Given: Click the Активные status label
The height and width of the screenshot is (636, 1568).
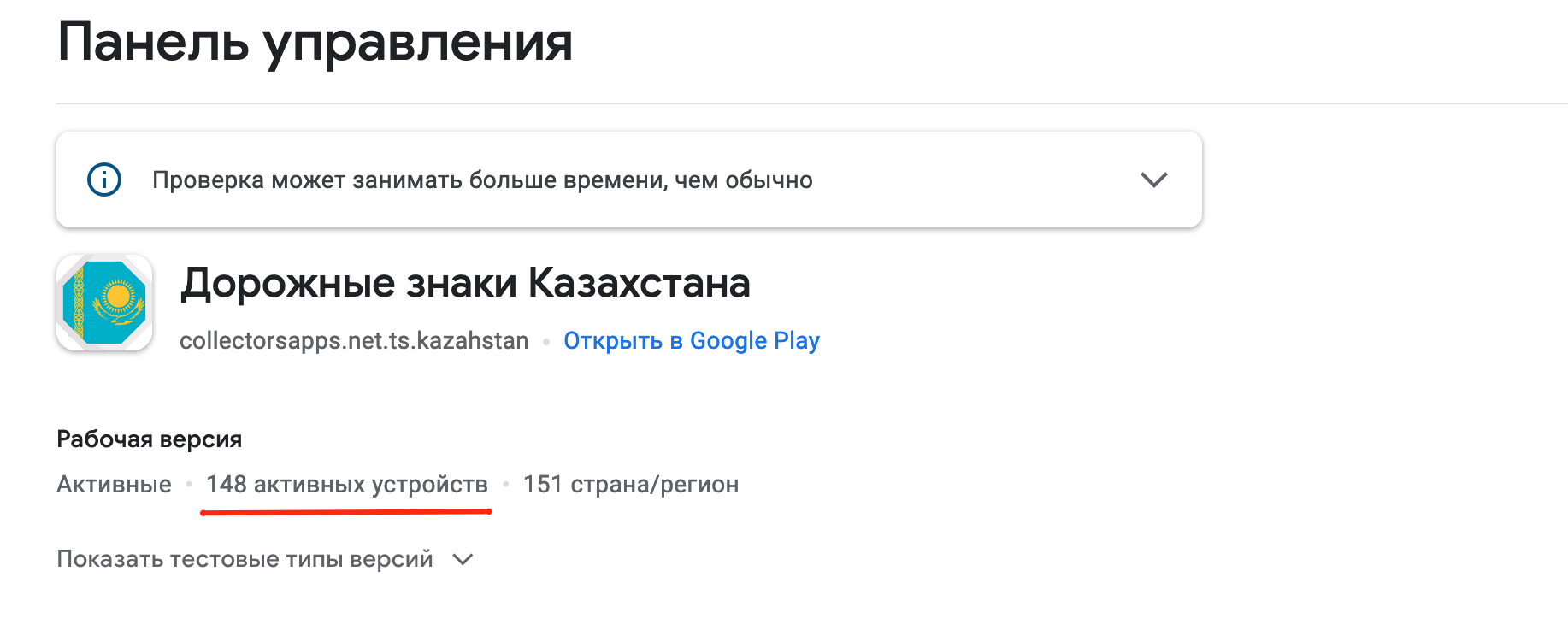Looking at the screenshot, I should pyautogui.click(x=114, y=485).
